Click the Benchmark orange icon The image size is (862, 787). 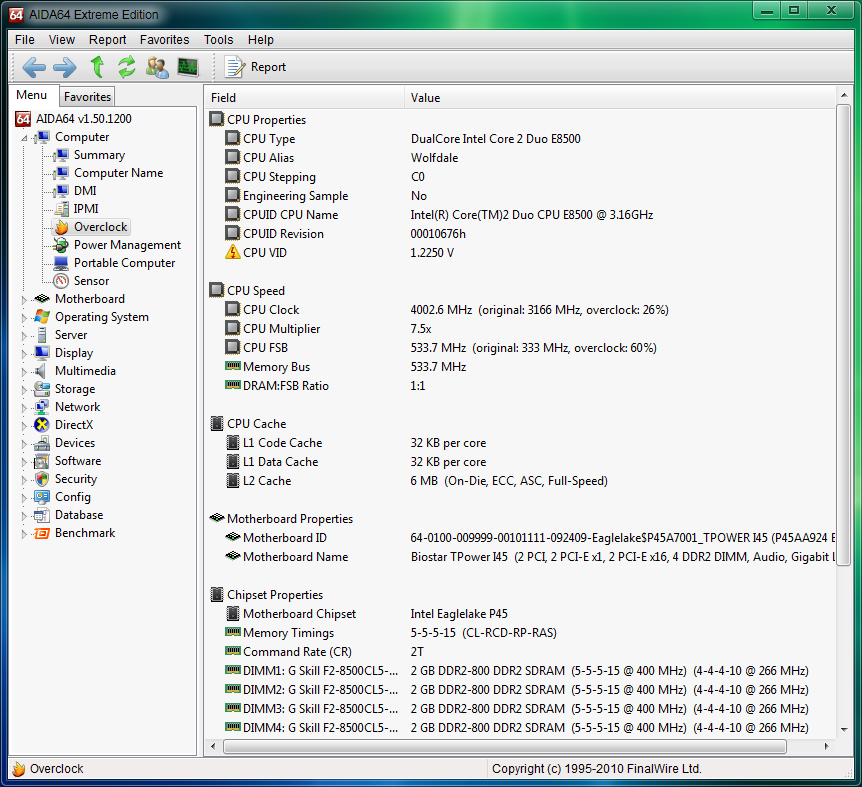coord(42,533)
